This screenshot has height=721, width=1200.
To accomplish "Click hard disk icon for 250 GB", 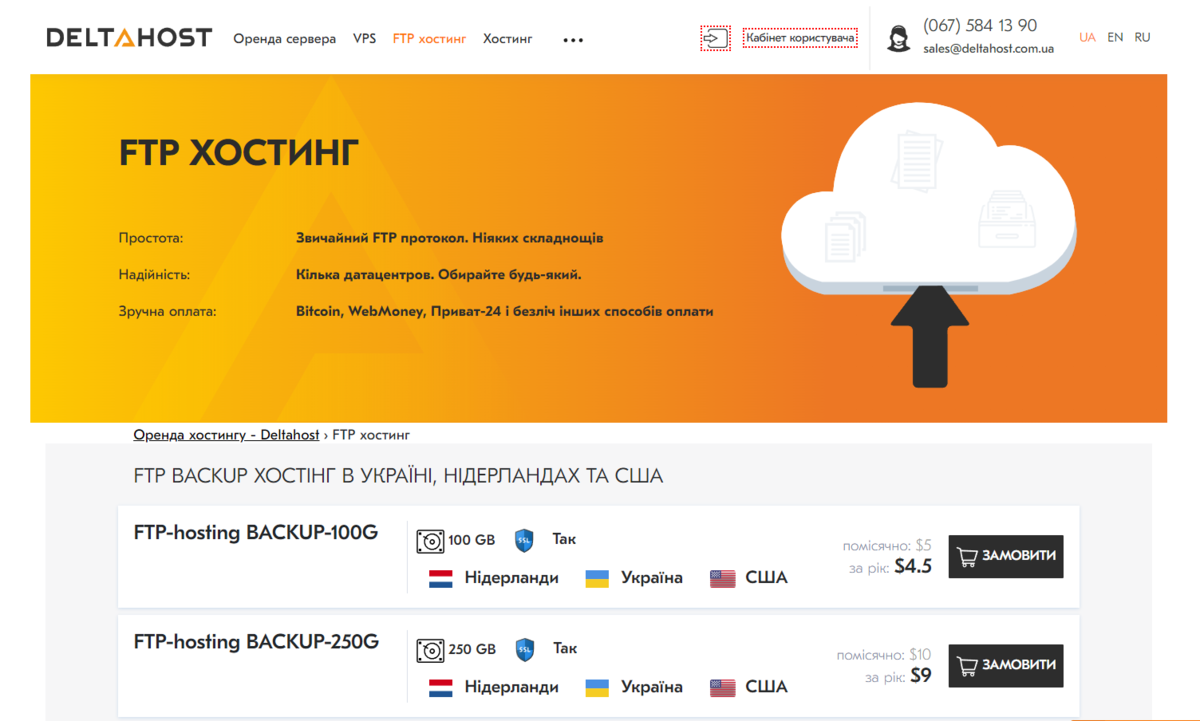I will point(430,650).
